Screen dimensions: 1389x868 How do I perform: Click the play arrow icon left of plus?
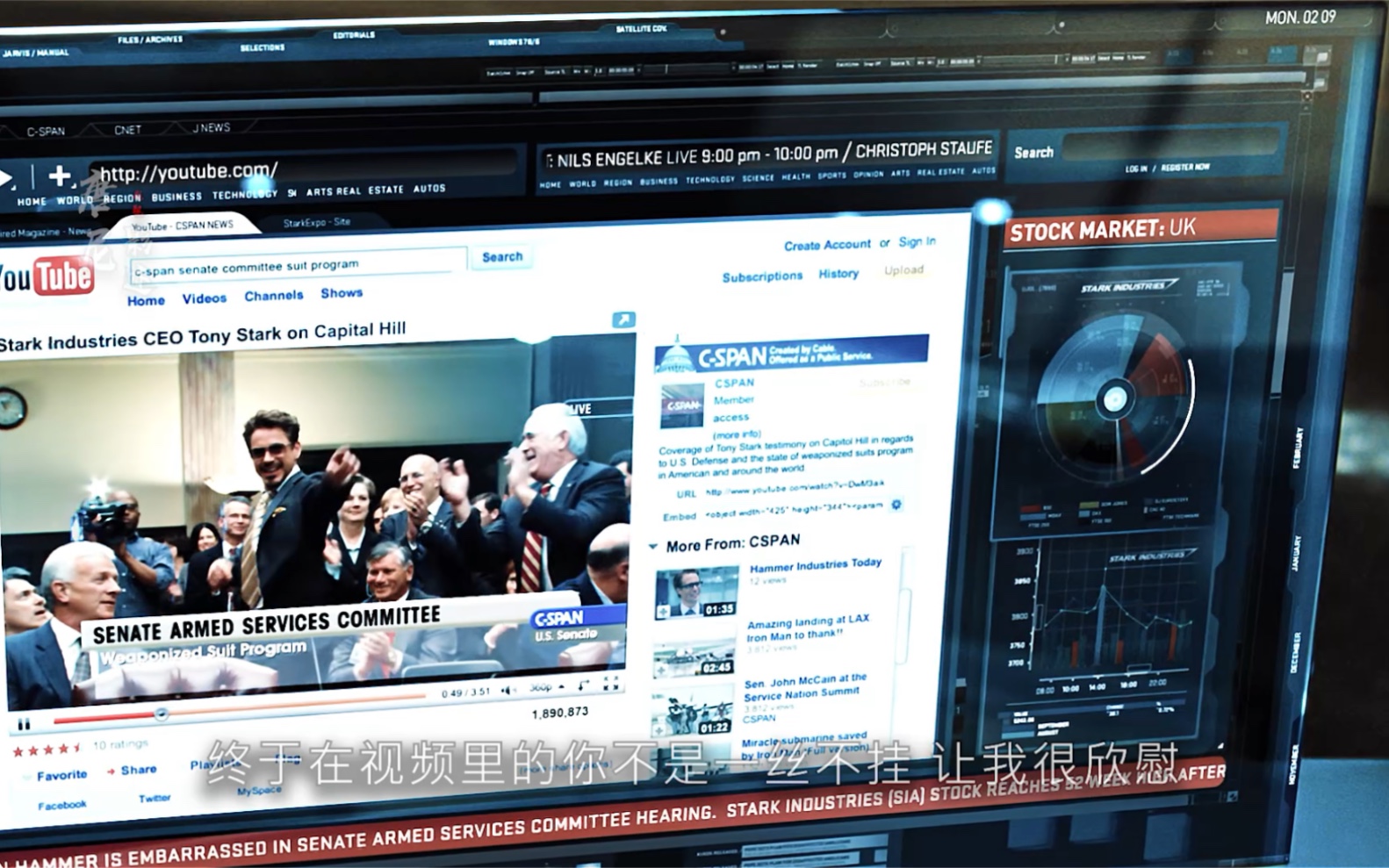pyautogui.click(x=6, y=178)
